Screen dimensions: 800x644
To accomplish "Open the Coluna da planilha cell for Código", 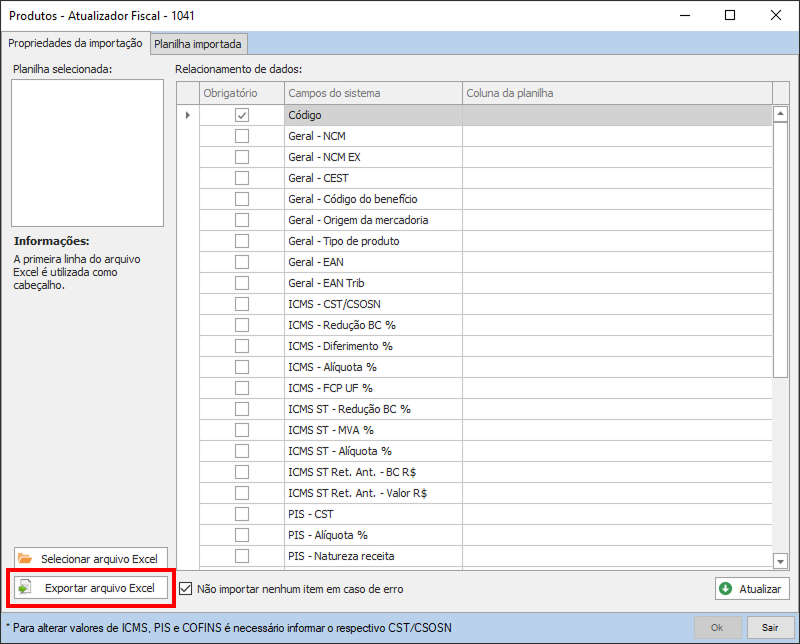I will pyautogui.click(x=616, y=115).
